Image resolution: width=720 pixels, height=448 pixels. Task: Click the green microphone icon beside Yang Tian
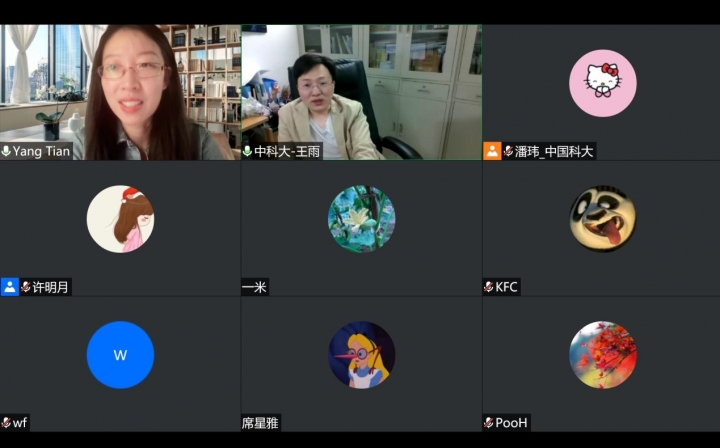6,151
